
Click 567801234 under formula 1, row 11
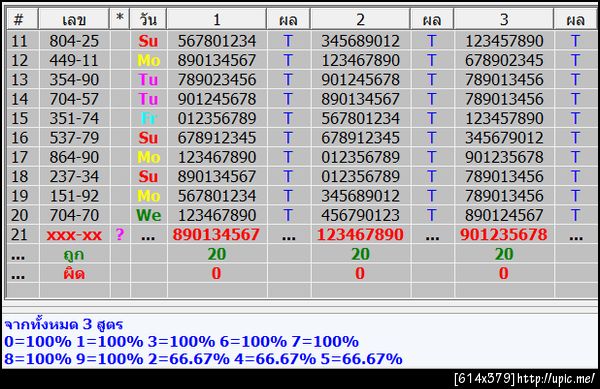(217, 41)
